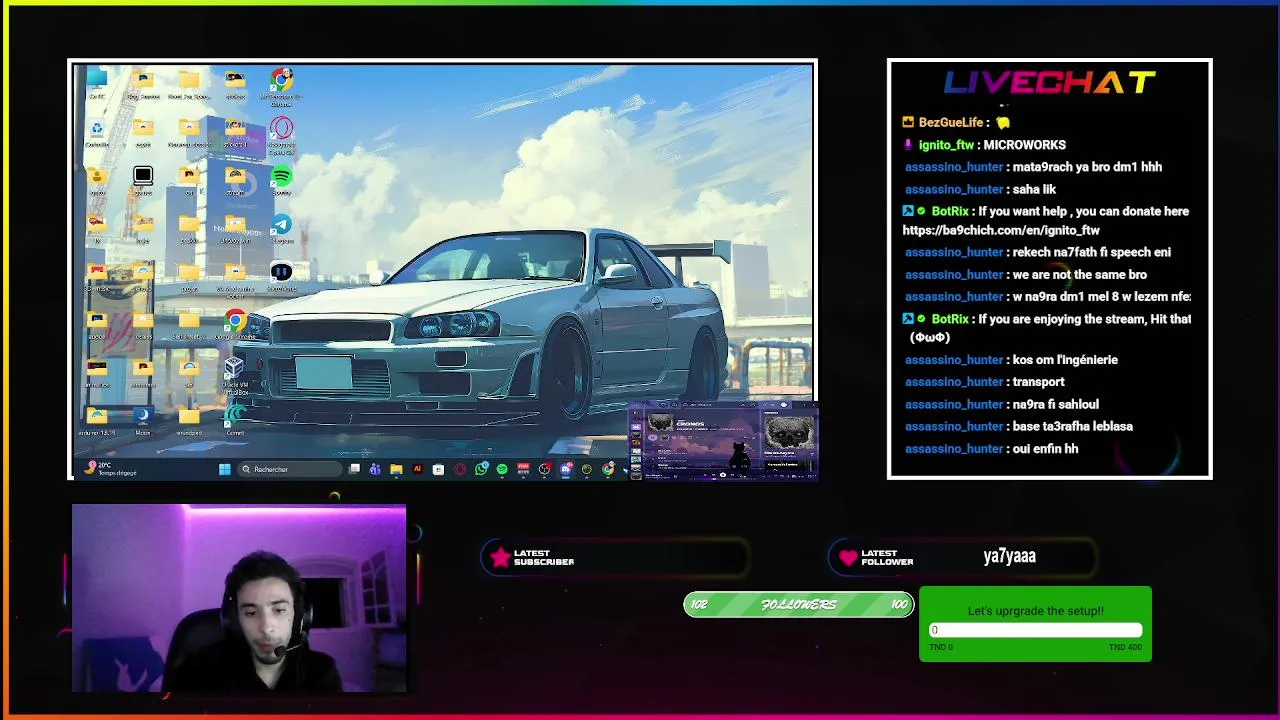Select the black laptop desktop icon

(x=143, y=176)
